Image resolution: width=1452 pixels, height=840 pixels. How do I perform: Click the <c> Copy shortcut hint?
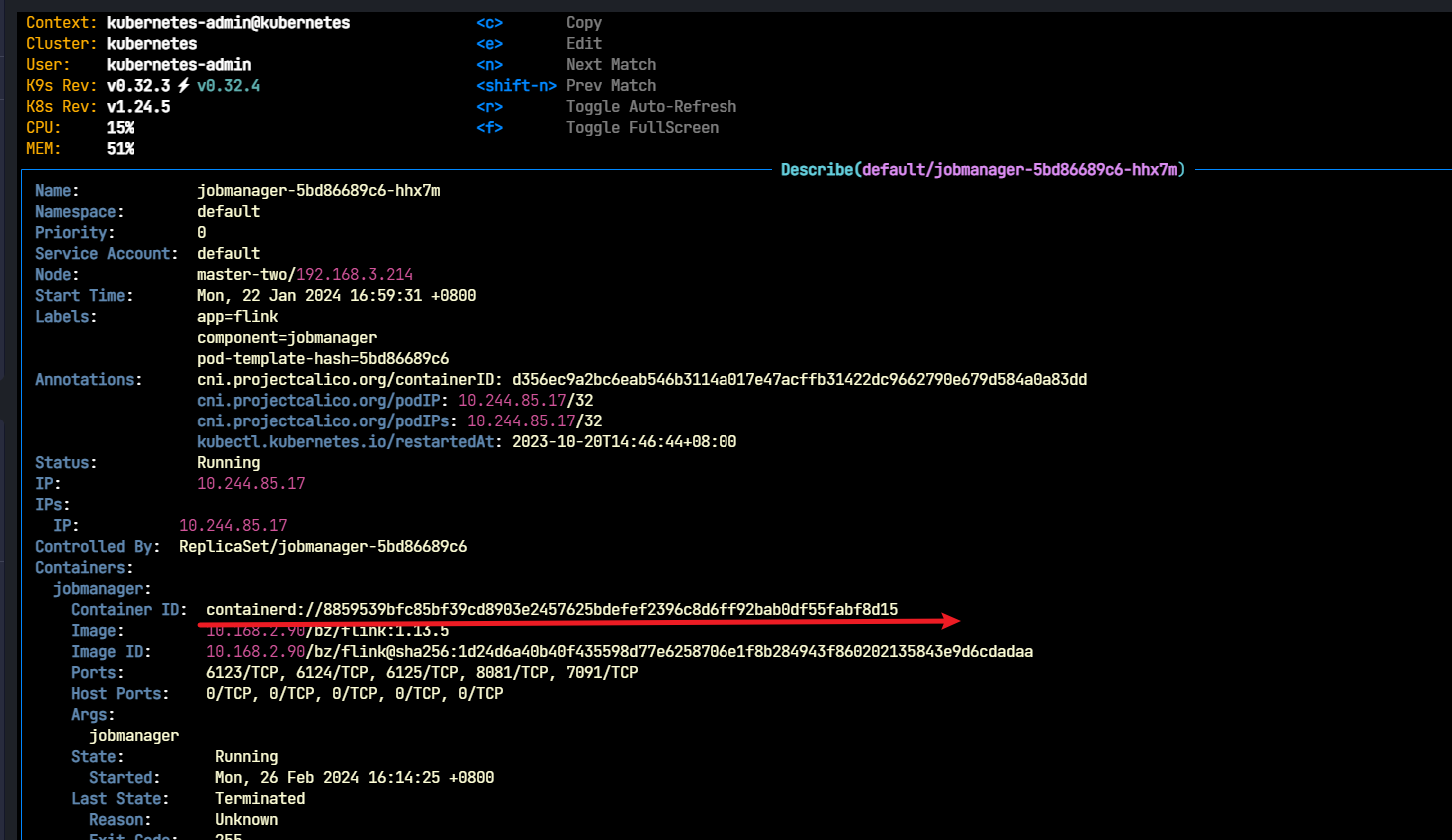[x=539, y=22]
